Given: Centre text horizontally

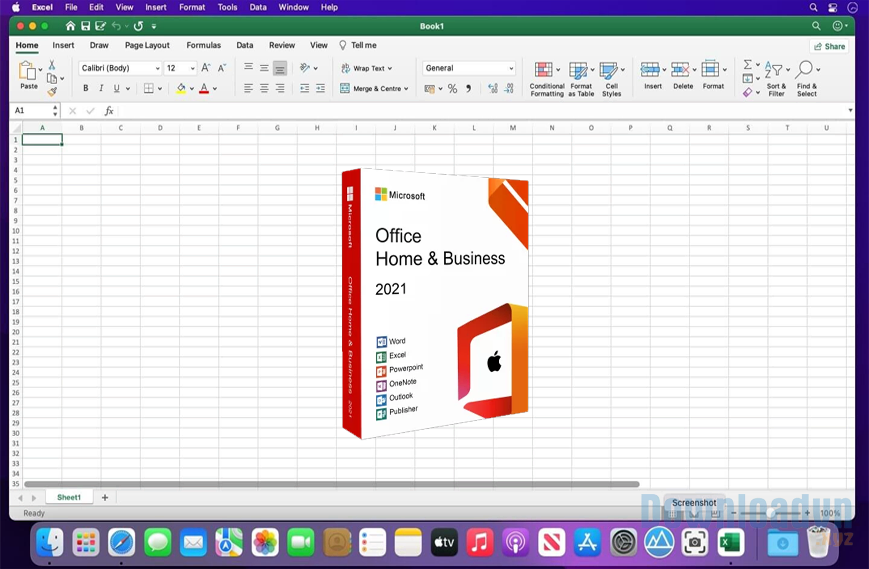Looking at the screenshot, I should tap(264, 88).
